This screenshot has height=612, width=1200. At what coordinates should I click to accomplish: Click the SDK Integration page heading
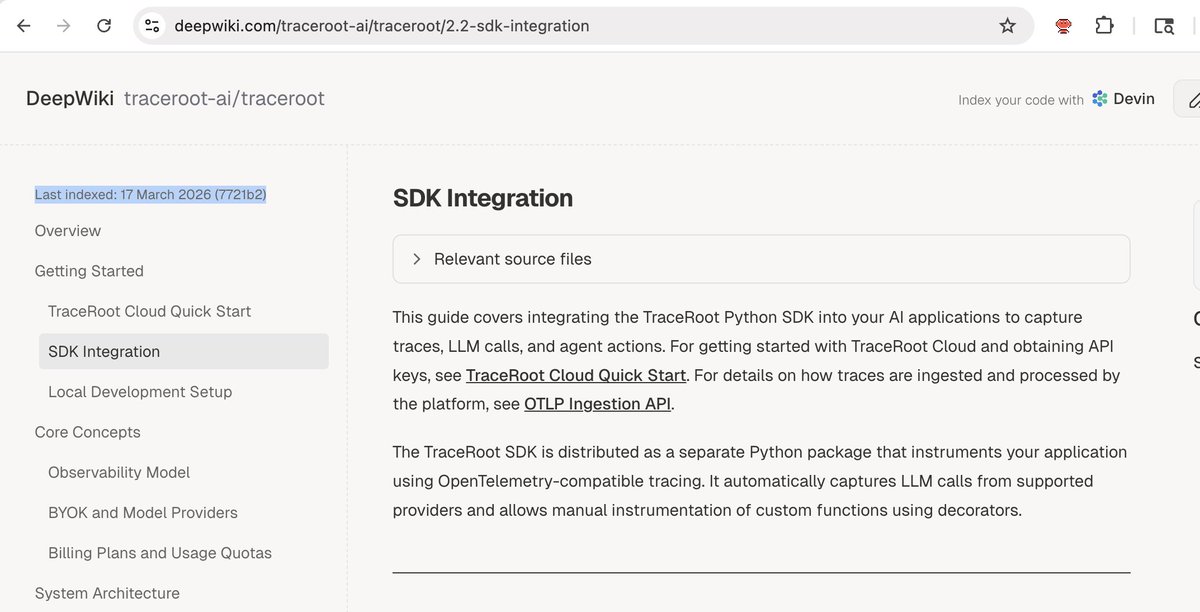click(x=483, y=198)
